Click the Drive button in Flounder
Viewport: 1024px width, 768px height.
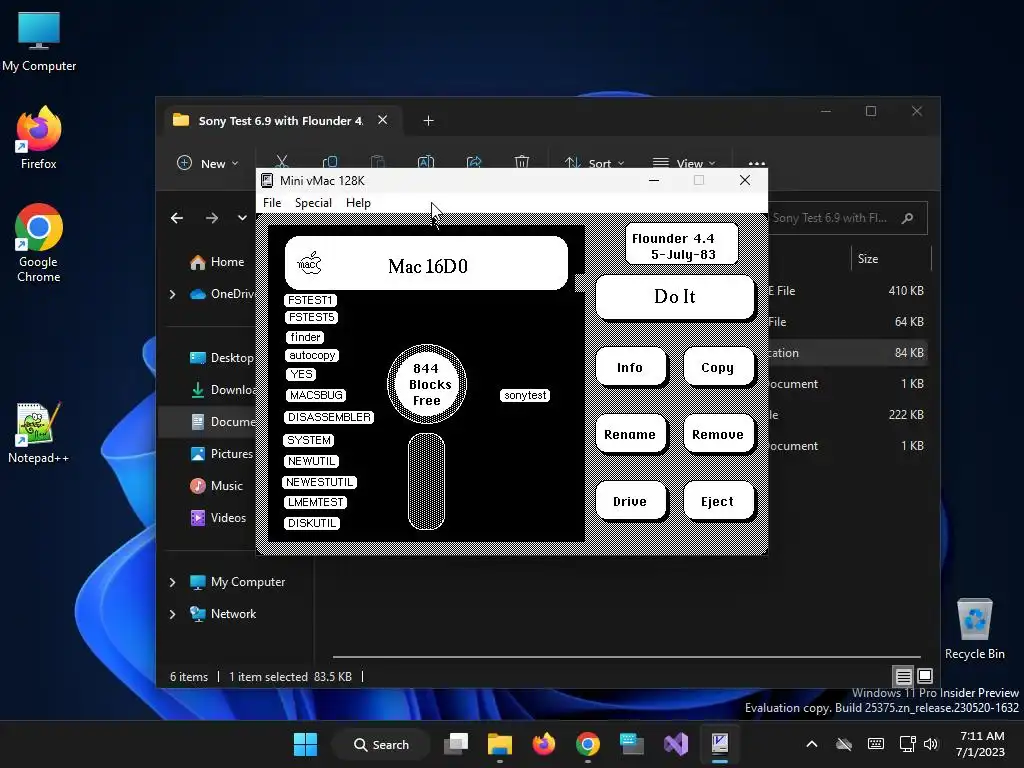[630, 502]
